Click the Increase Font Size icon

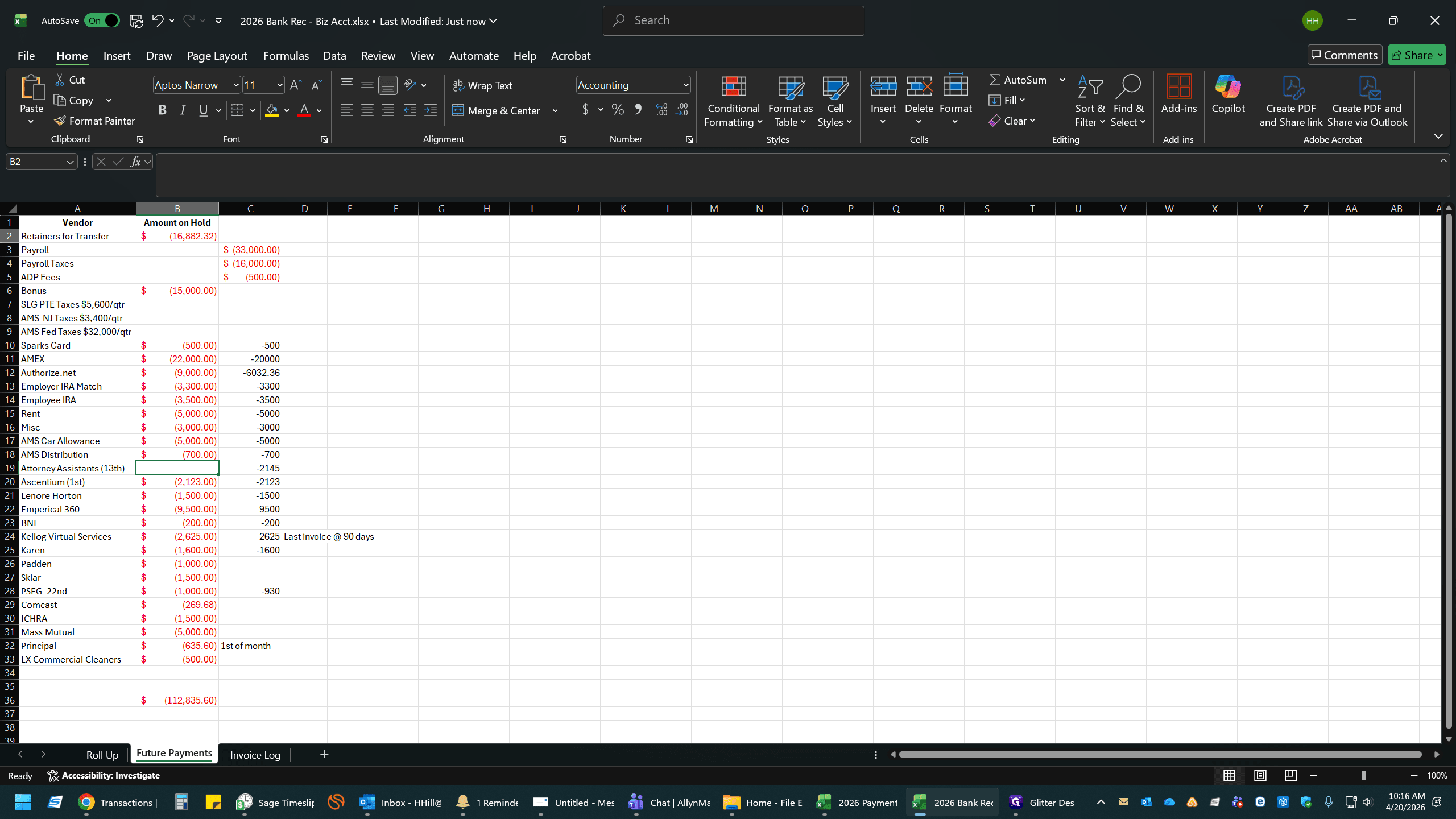tap(295, 85)
